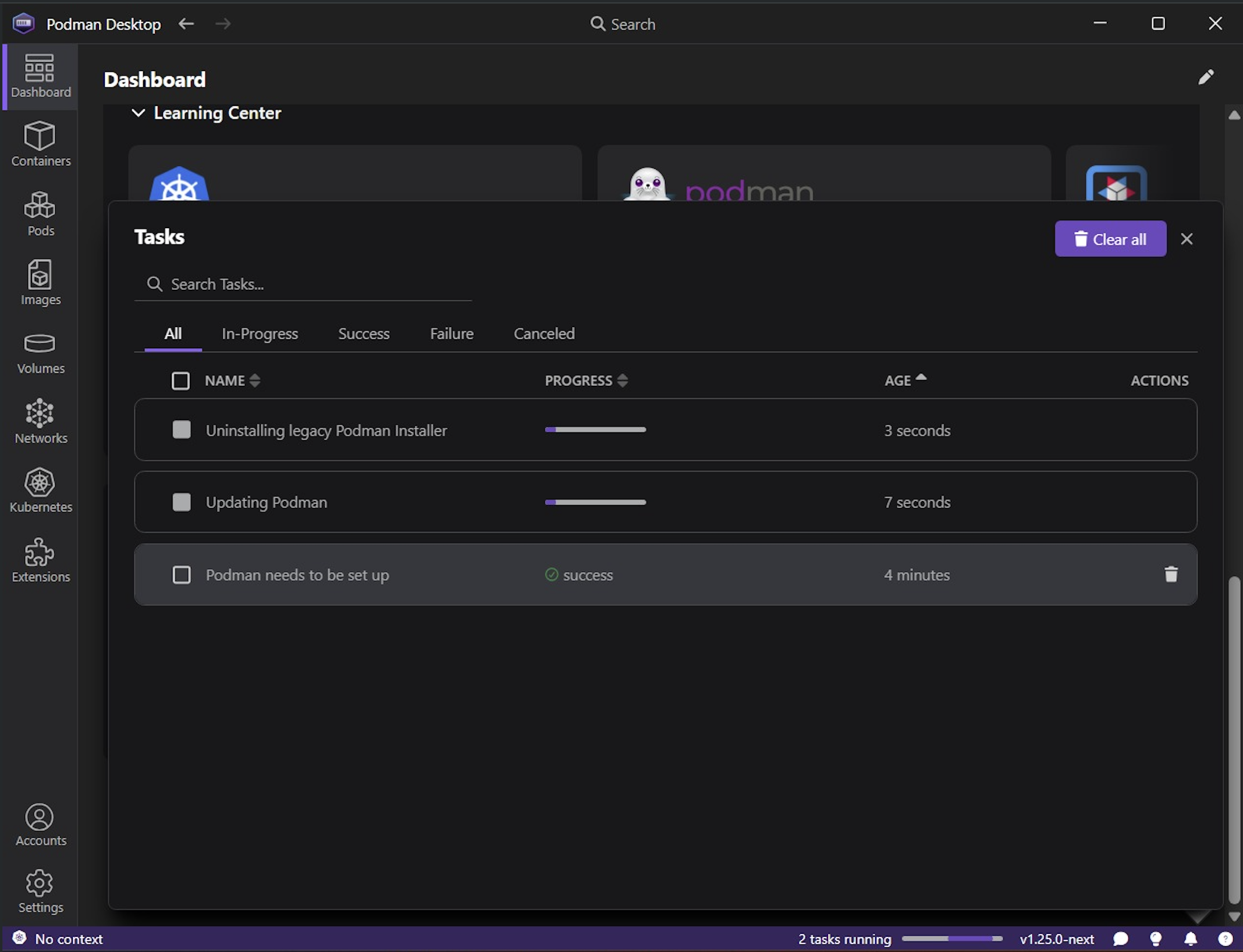Toggle the select-all tasks checkbox

[180, 381]
